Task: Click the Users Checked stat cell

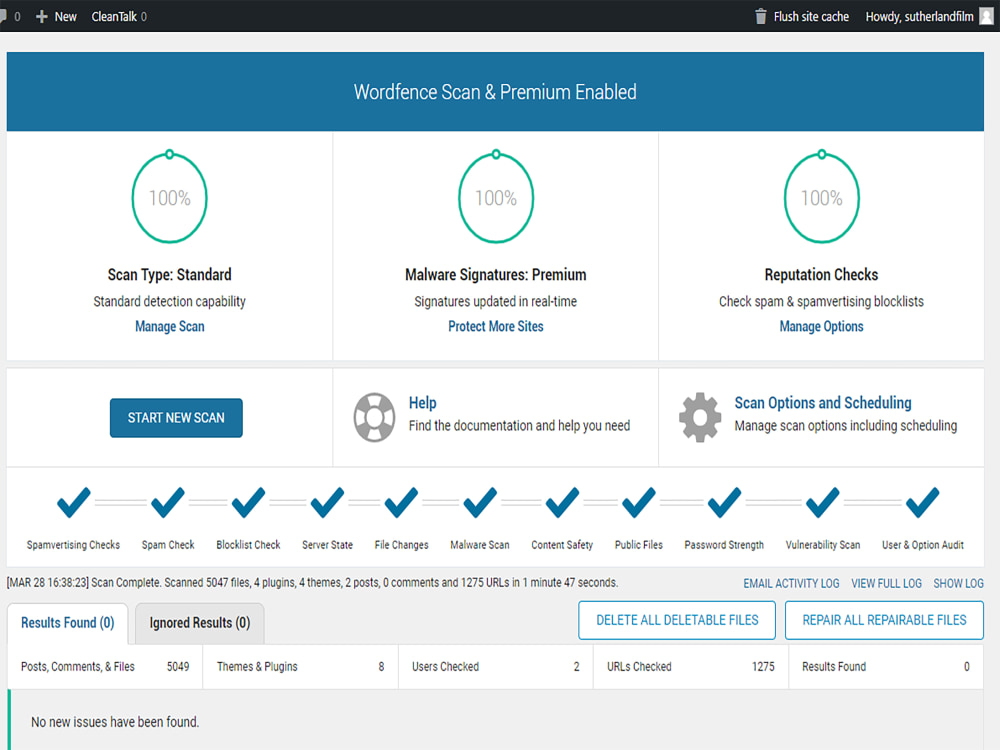Action: pyautogui.click(x=496, y=666)
